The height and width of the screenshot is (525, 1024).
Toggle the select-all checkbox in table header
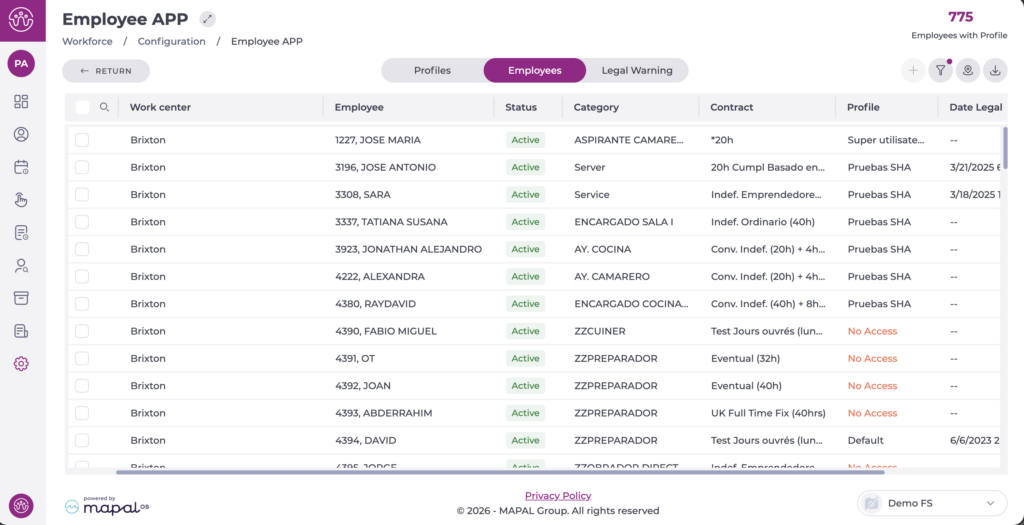pyautogui.click(x=82, y=107)
